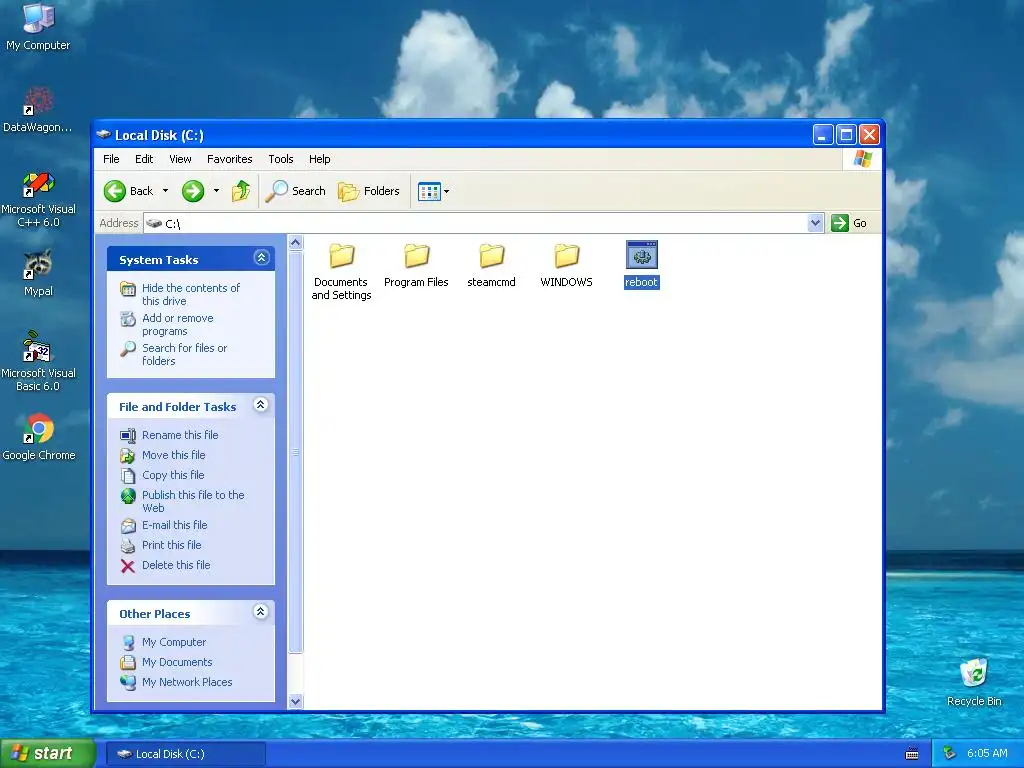
Task: Open the Edit menu
Action: (x=144, y=159)
